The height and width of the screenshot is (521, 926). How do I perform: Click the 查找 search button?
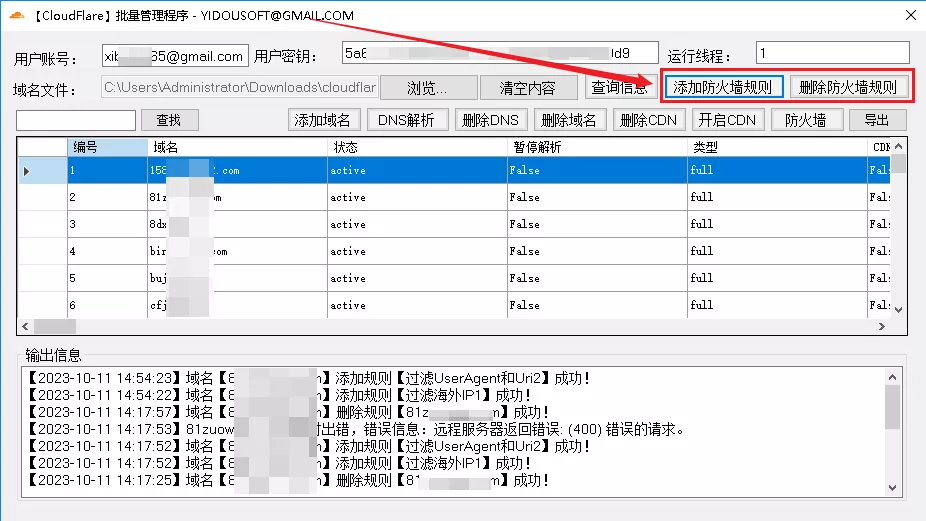pyautogui.click(x=168, y=120)
